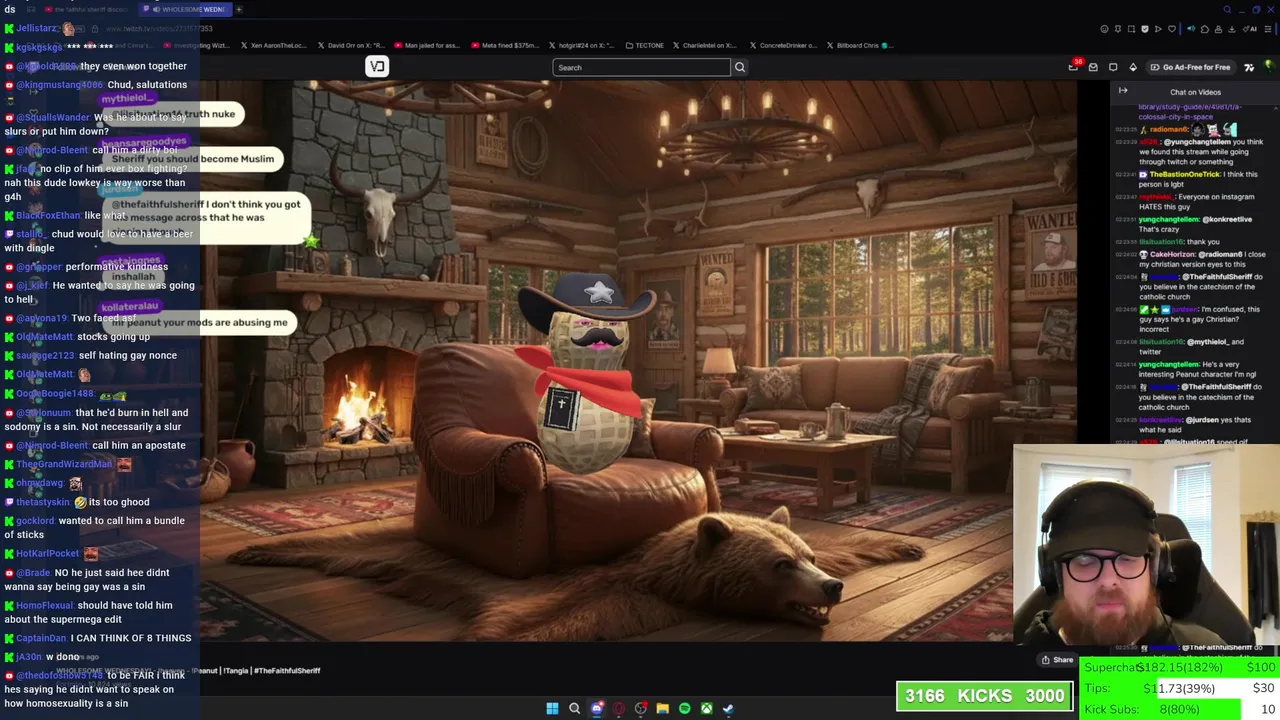The width and height of the screenshot is (1280, 720).
Task: Open the Twitch user avatar menu
Action: tap(1269, 66)
